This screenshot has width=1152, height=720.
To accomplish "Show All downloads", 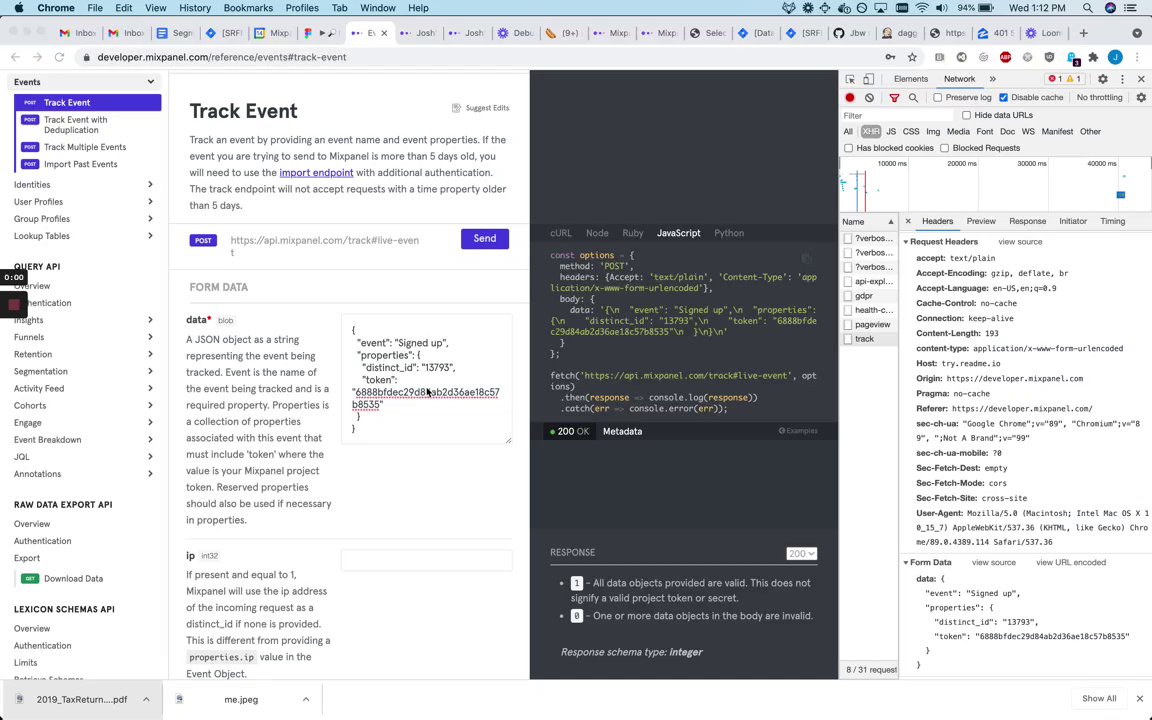I will coord(1098,699).
